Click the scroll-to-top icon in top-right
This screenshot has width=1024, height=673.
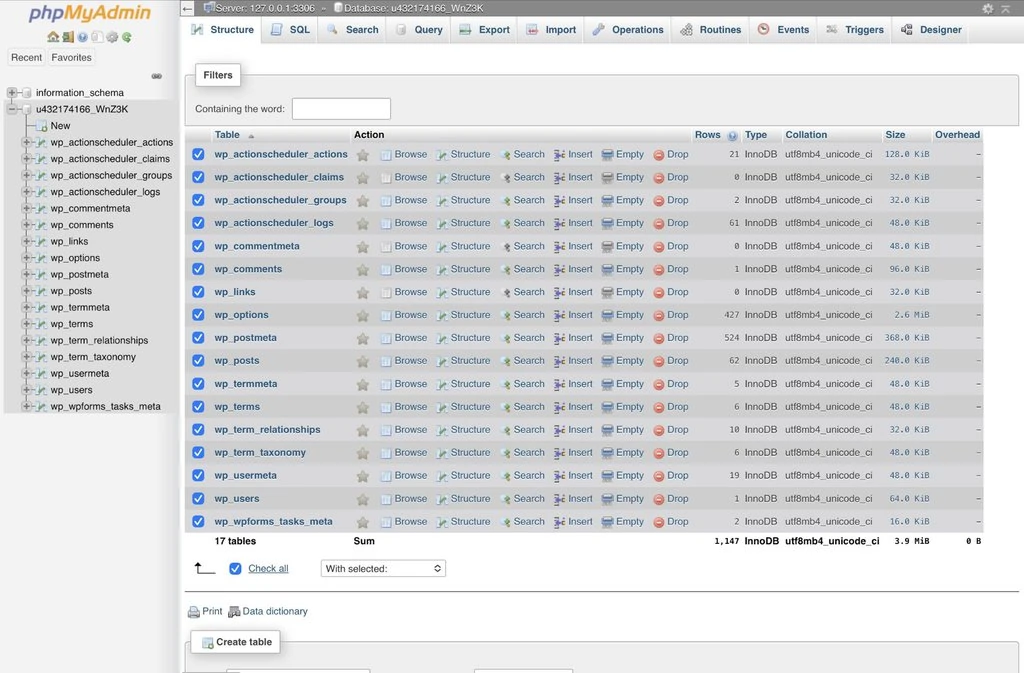[x=1006, y=8]
